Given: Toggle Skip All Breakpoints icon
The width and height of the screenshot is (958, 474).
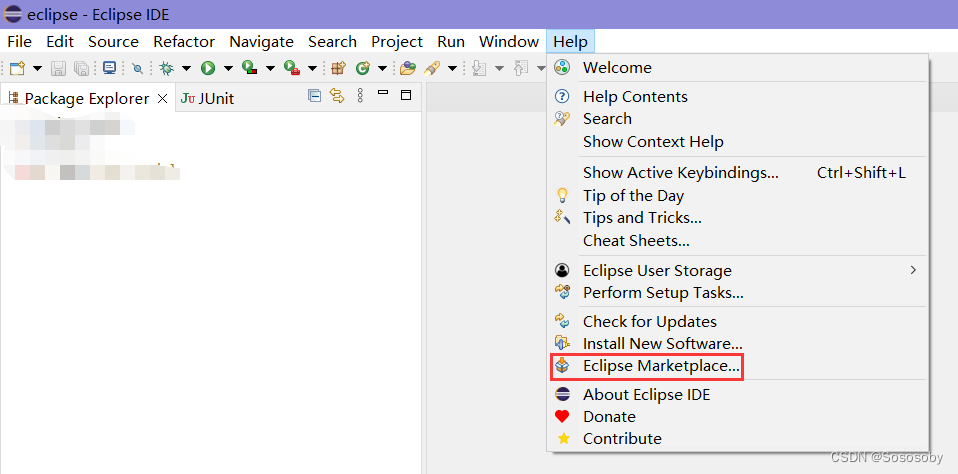Looking at the screenshot, I should (137, 68).
